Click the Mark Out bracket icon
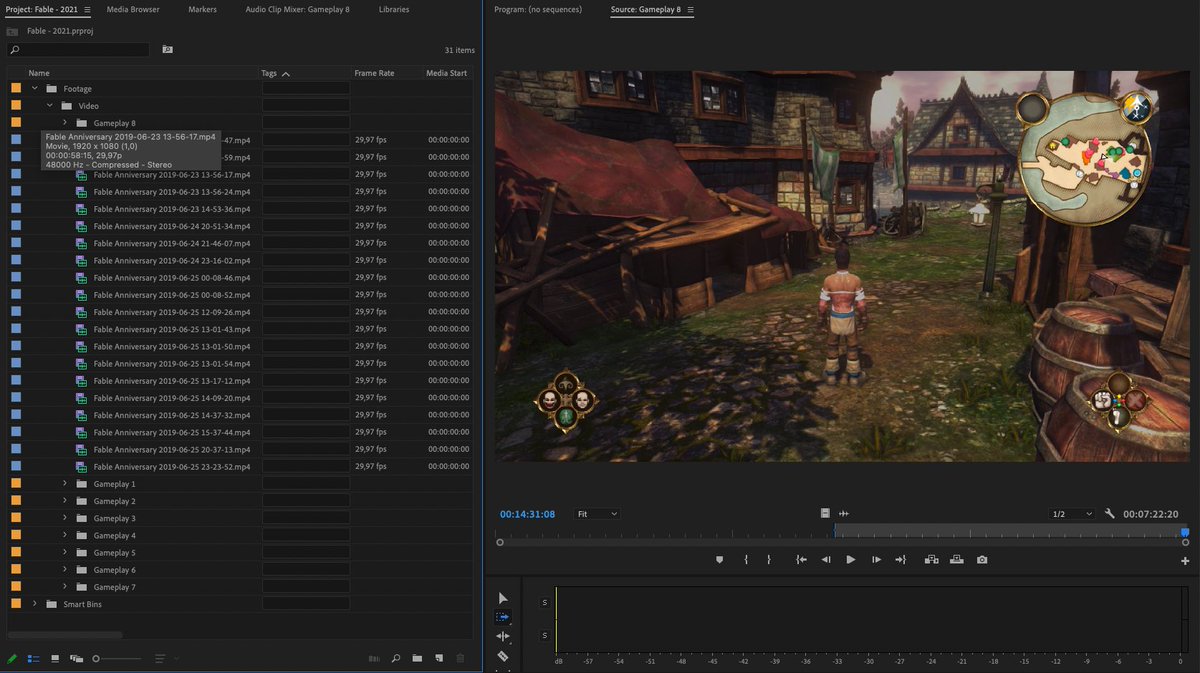1200x673 pixels. pos(769,560)
